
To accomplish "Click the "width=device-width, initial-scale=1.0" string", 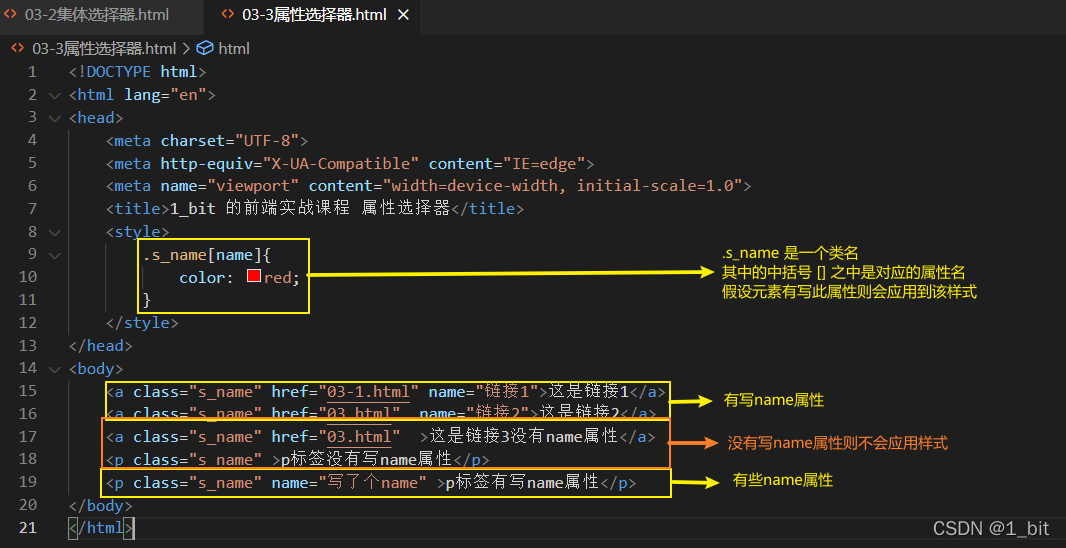I will (x=563, y=186).
